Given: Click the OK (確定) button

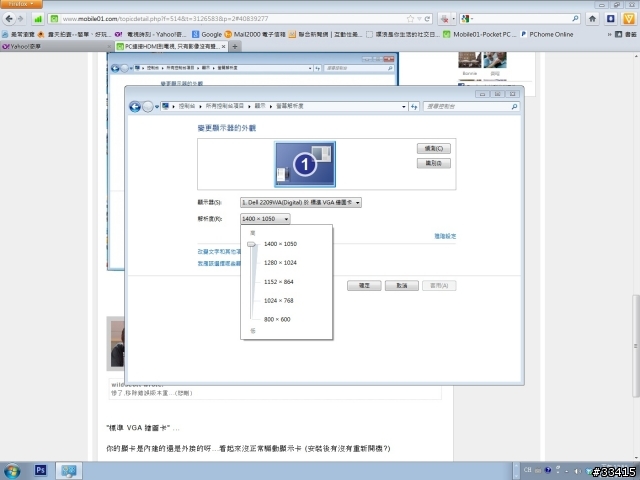Looking at the screenshot, I should tap(364, 285).
